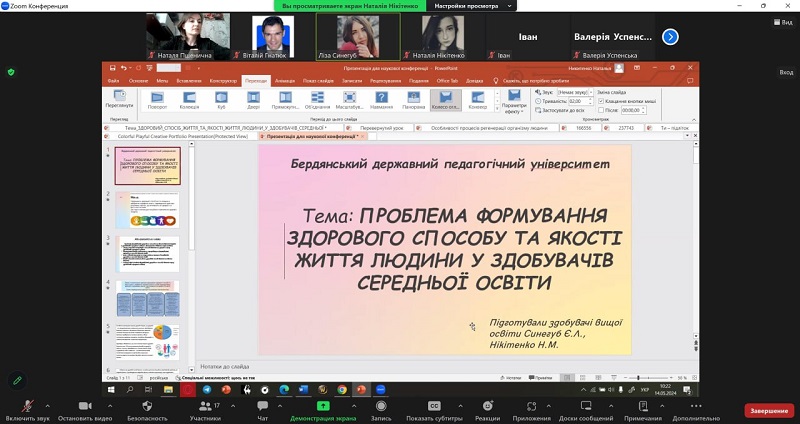Click transition duration field '02,00'
The height and width of the screenshot is (424, 800).
(581, 101)
